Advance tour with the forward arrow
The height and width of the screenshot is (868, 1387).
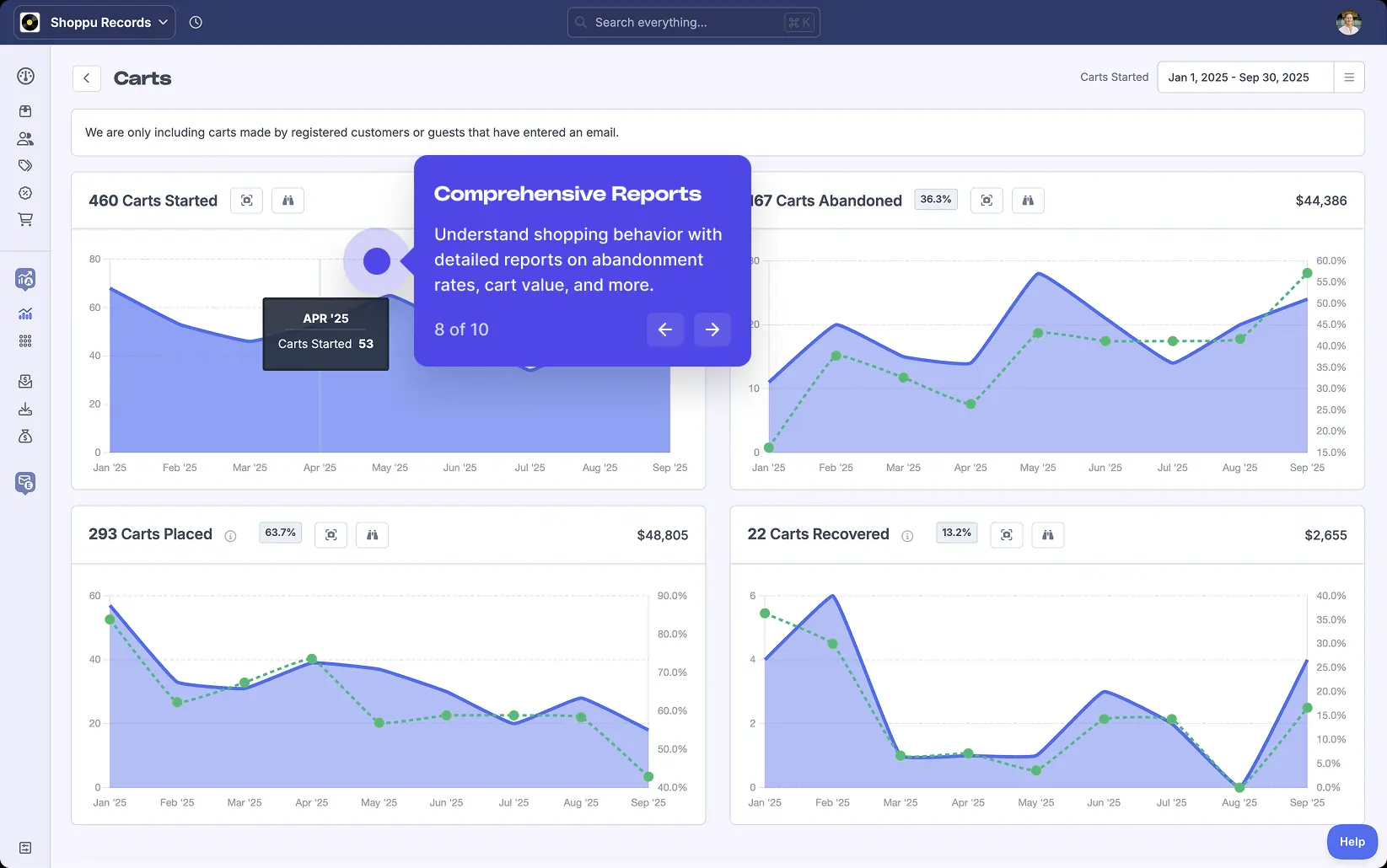tap(712, 330)
